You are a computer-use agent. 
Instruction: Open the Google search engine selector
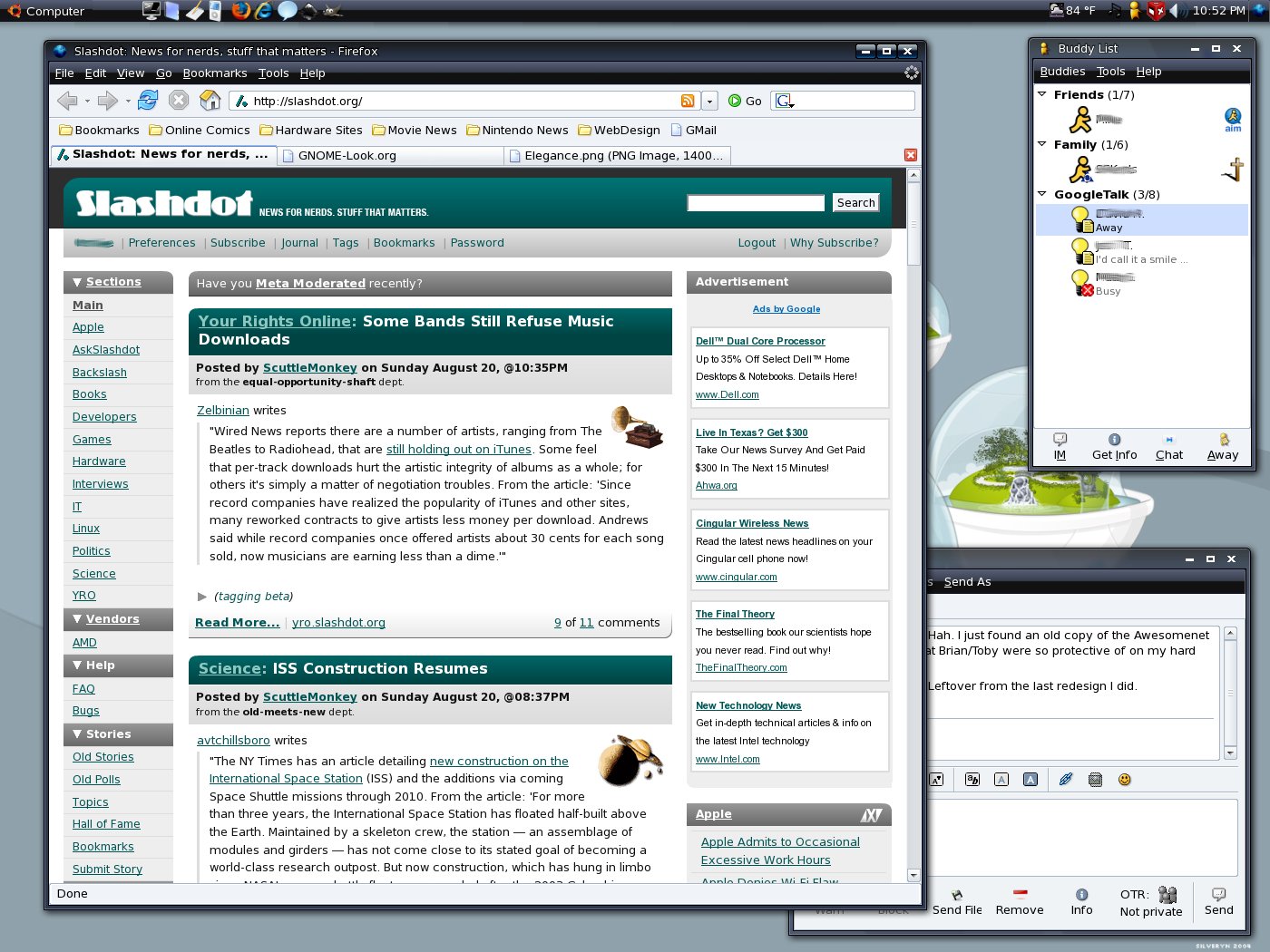(785, 101)
